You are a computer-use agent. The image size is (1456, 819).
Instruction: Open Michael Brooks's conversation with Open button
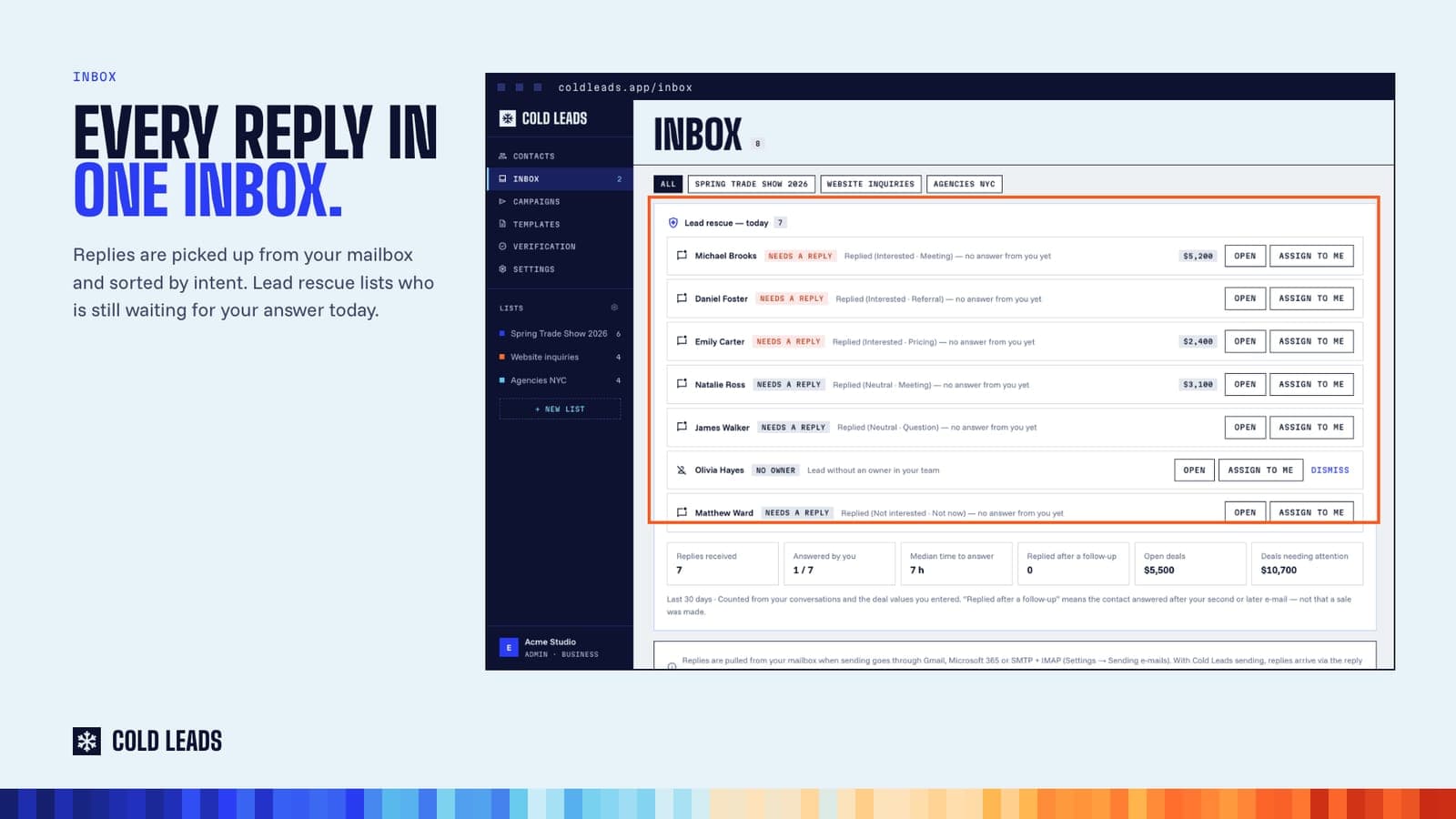(x=1245, y=256)
